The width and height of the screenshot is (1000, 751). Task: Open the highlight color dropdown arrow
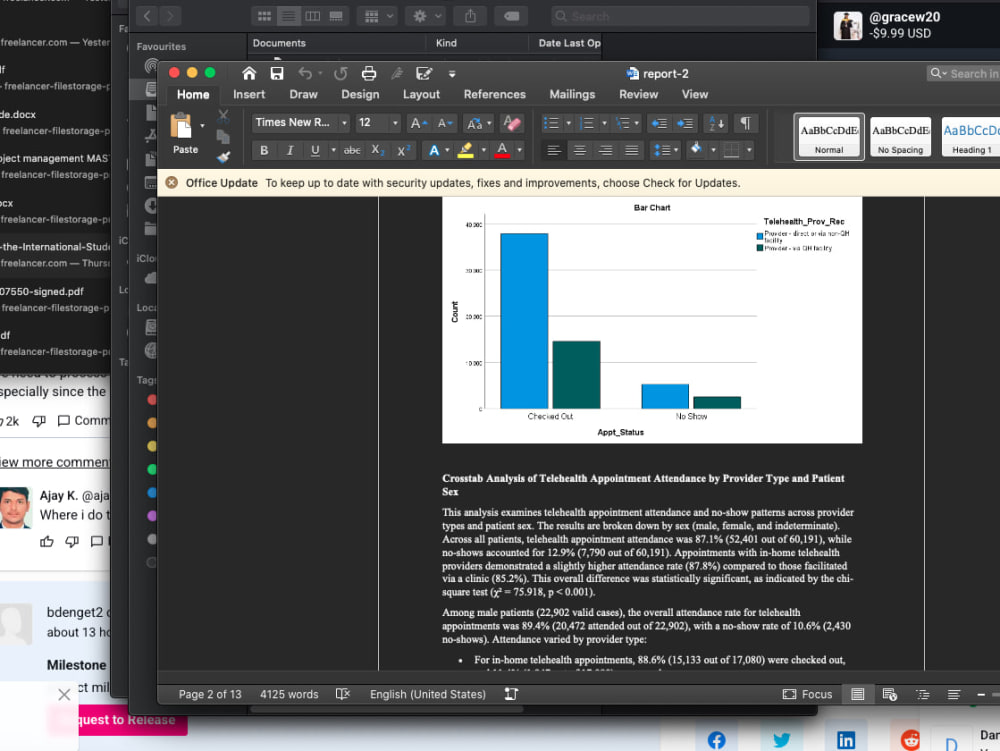[x=483, y=150]
